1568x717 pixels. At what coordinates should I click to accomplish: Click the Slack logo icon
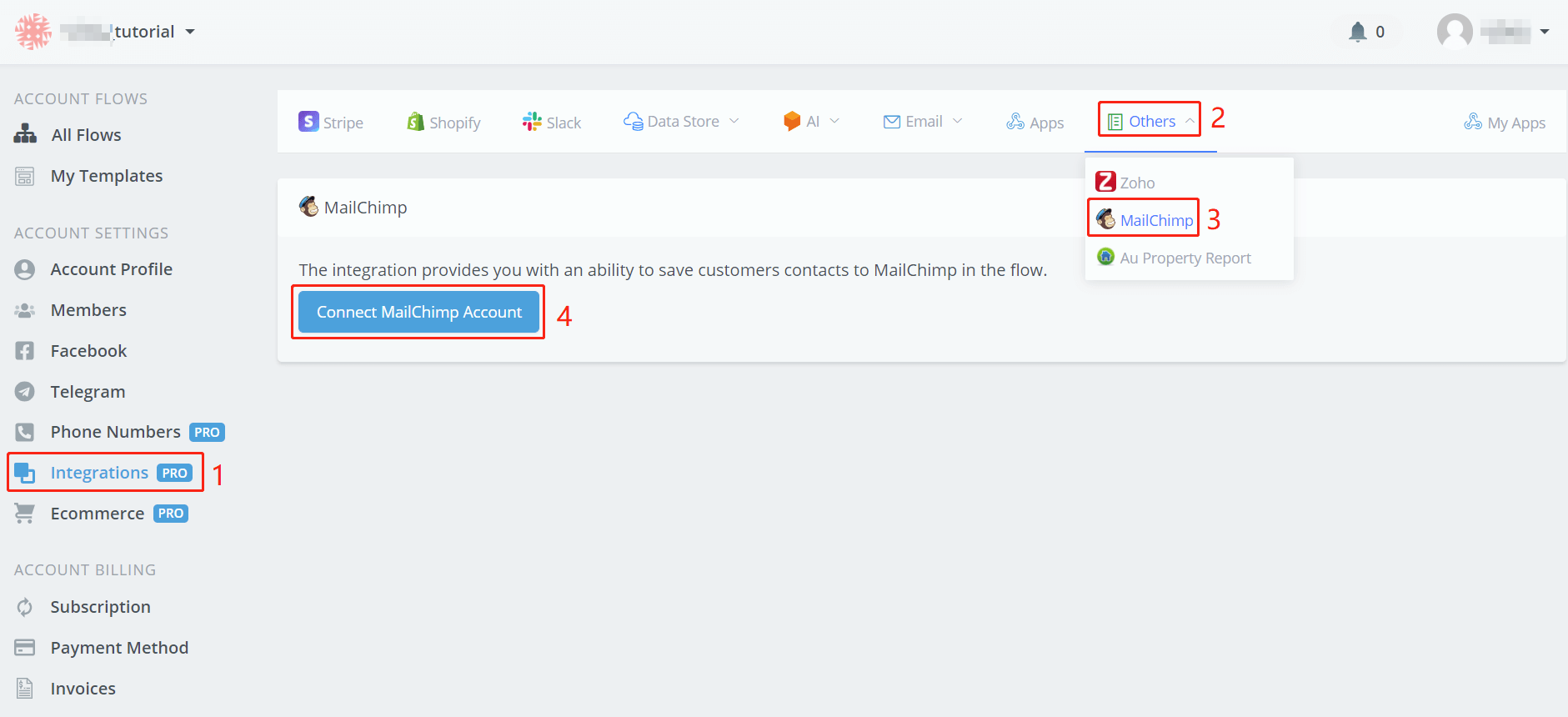(532, 122)
